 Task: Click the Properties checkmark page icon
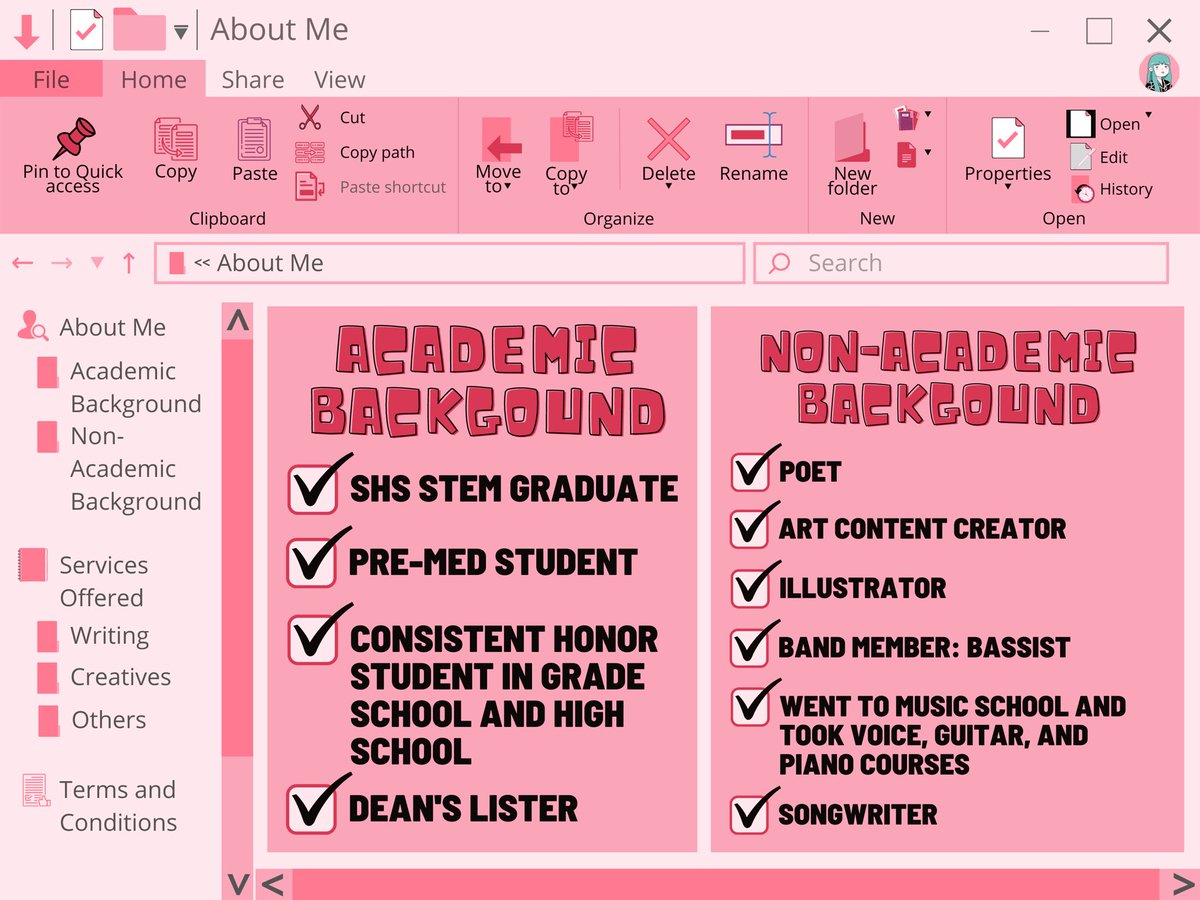(x=1007, y=139)
